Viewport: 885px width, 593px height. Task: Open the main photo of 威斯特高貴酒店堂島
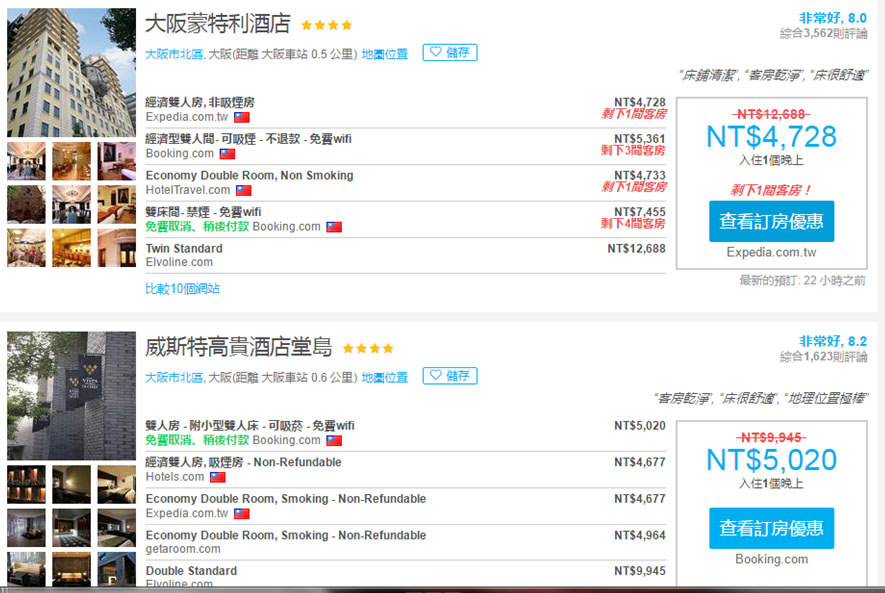tap(71, 395)
